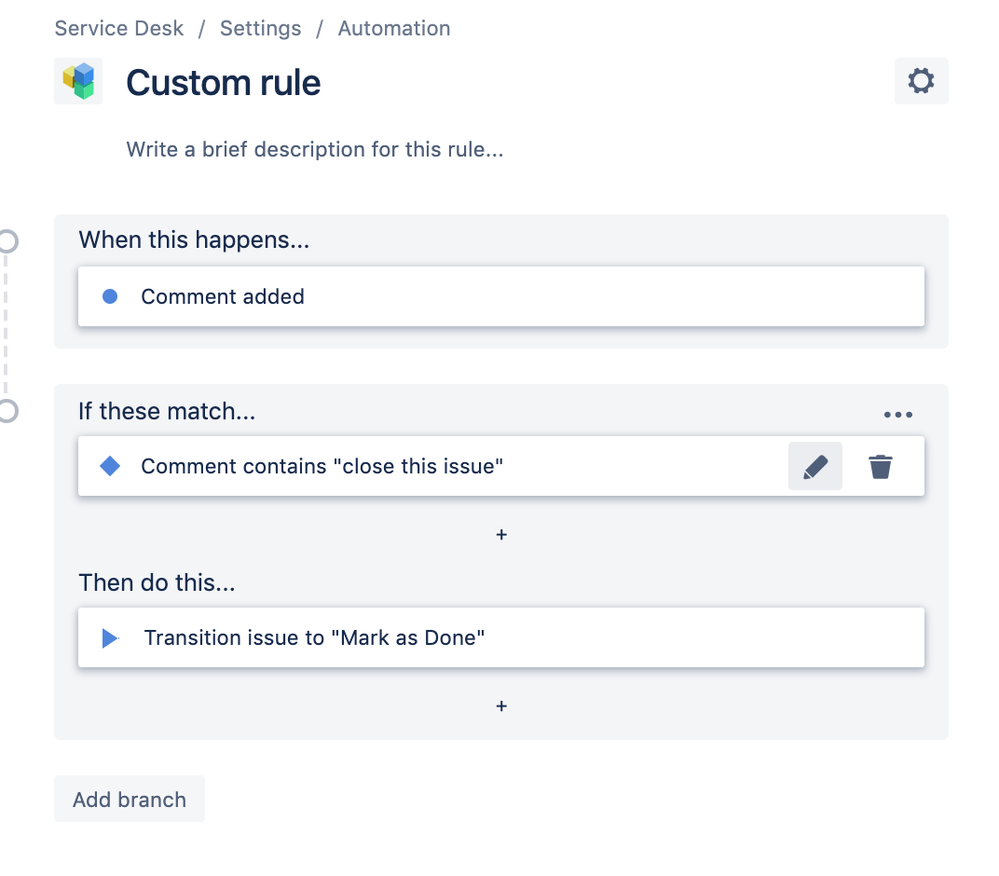Open the rule settings gear icon
The image size is (999, 876).
tap(921, 81)
